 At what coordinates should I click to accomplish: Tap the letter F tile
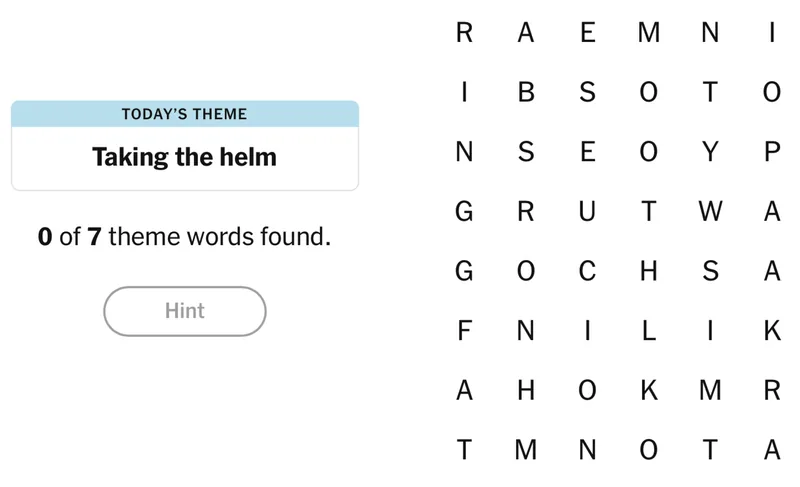pos(464,331)
